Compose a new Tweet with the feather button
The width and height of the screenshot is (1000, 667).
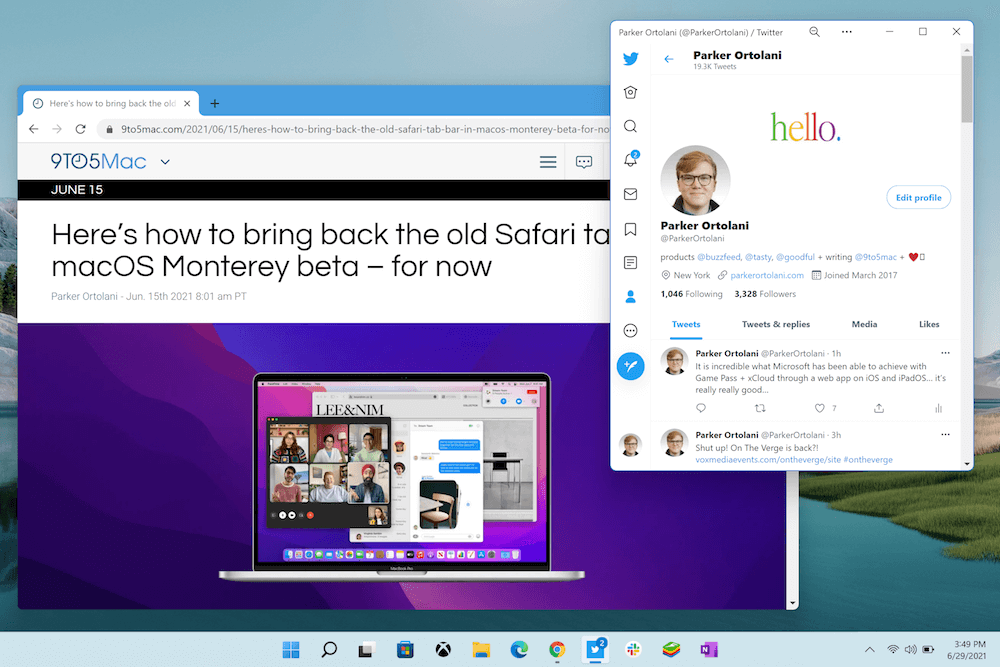[x=630, y=366]
